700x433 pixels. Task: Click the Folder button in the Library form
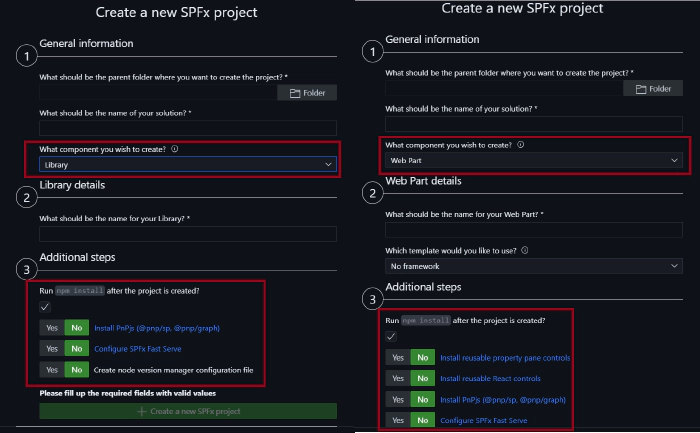307,93
